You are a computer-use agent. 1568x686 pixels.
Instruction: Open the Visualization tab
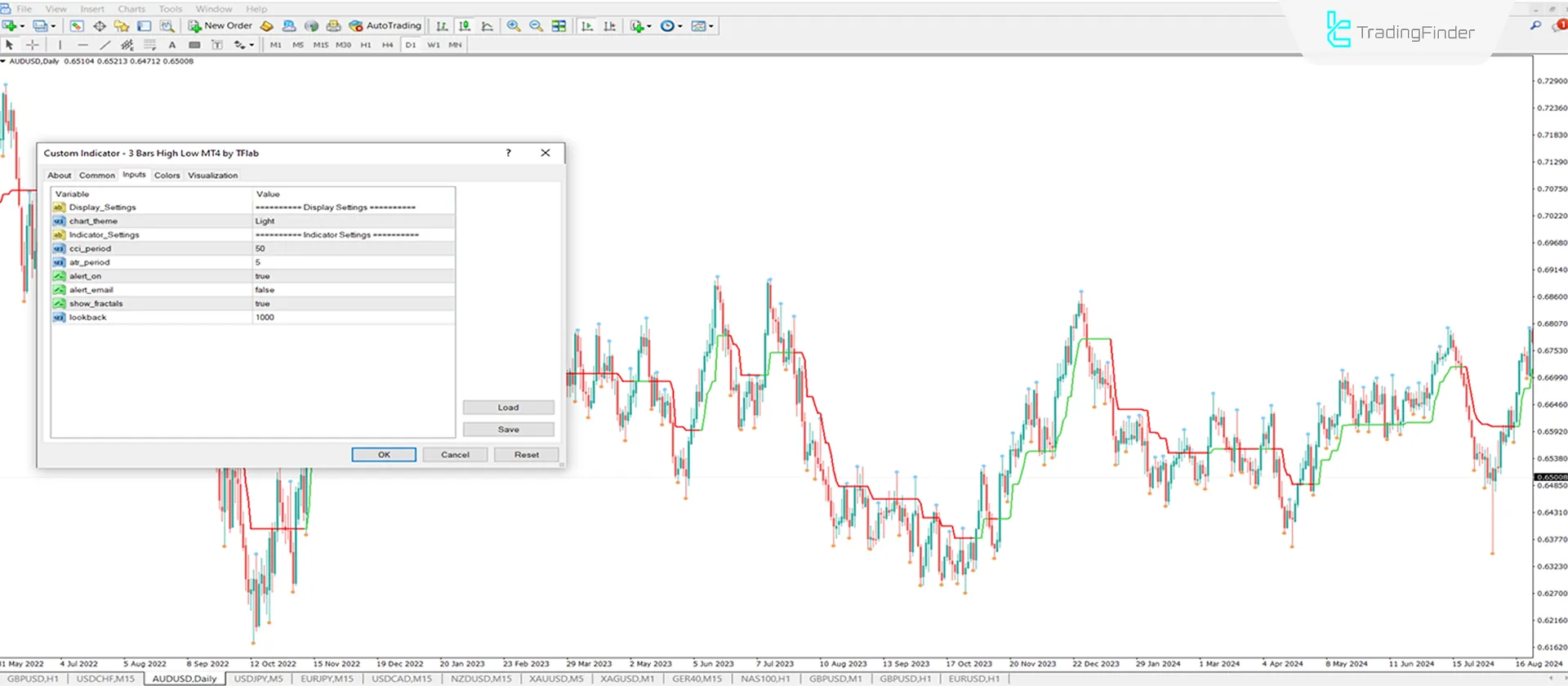tap(212, 176)
